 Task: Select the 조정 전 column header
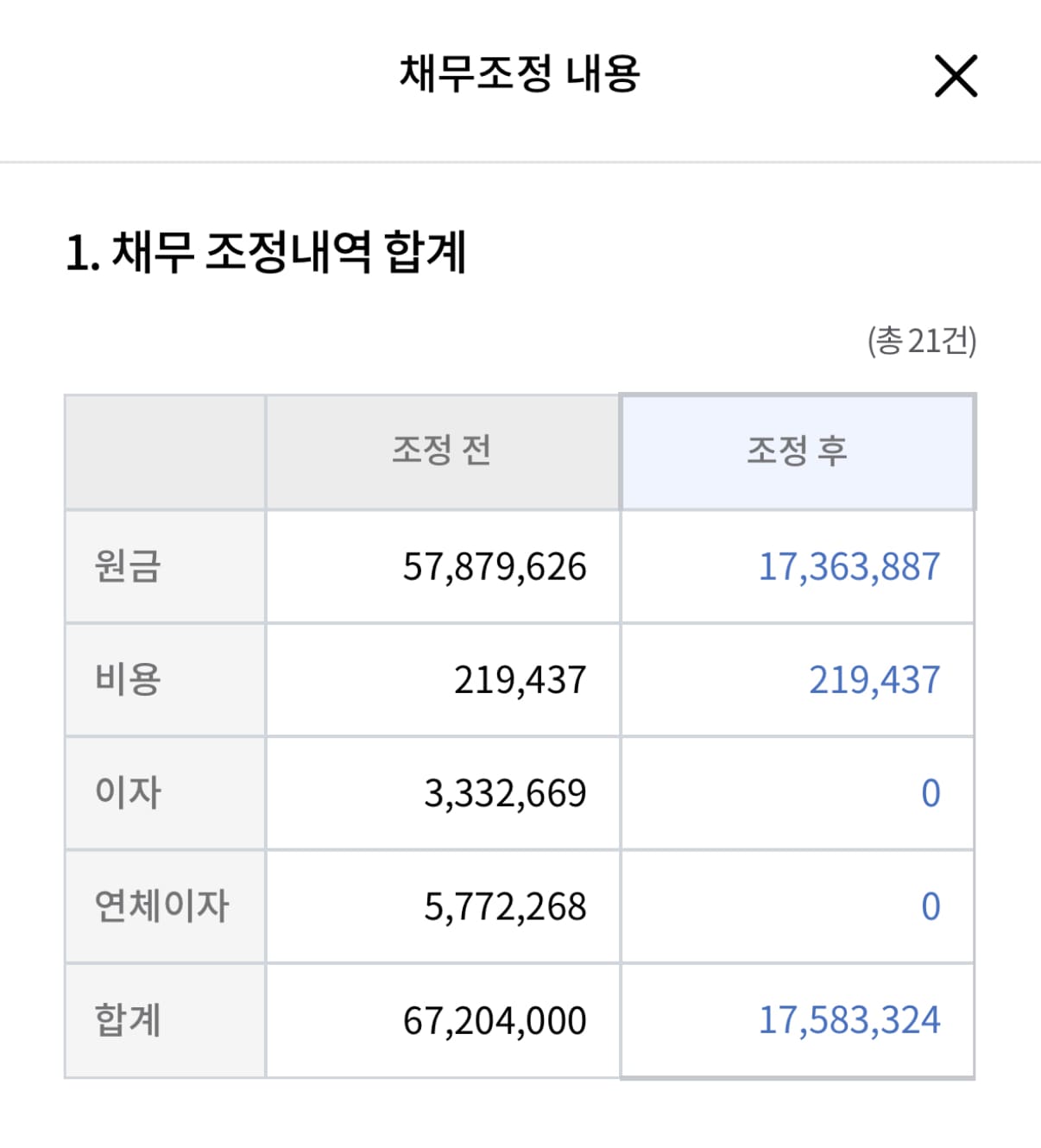[x=442, y=449]
